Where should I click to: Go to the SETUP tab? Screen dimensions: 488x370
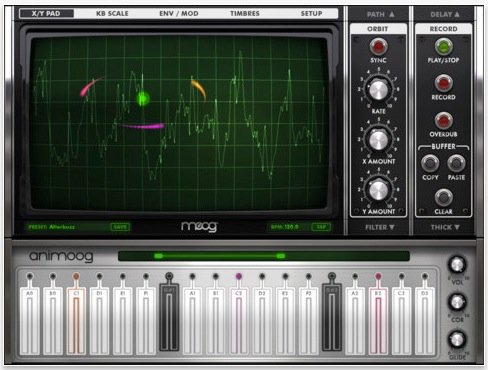pos(311,14)
